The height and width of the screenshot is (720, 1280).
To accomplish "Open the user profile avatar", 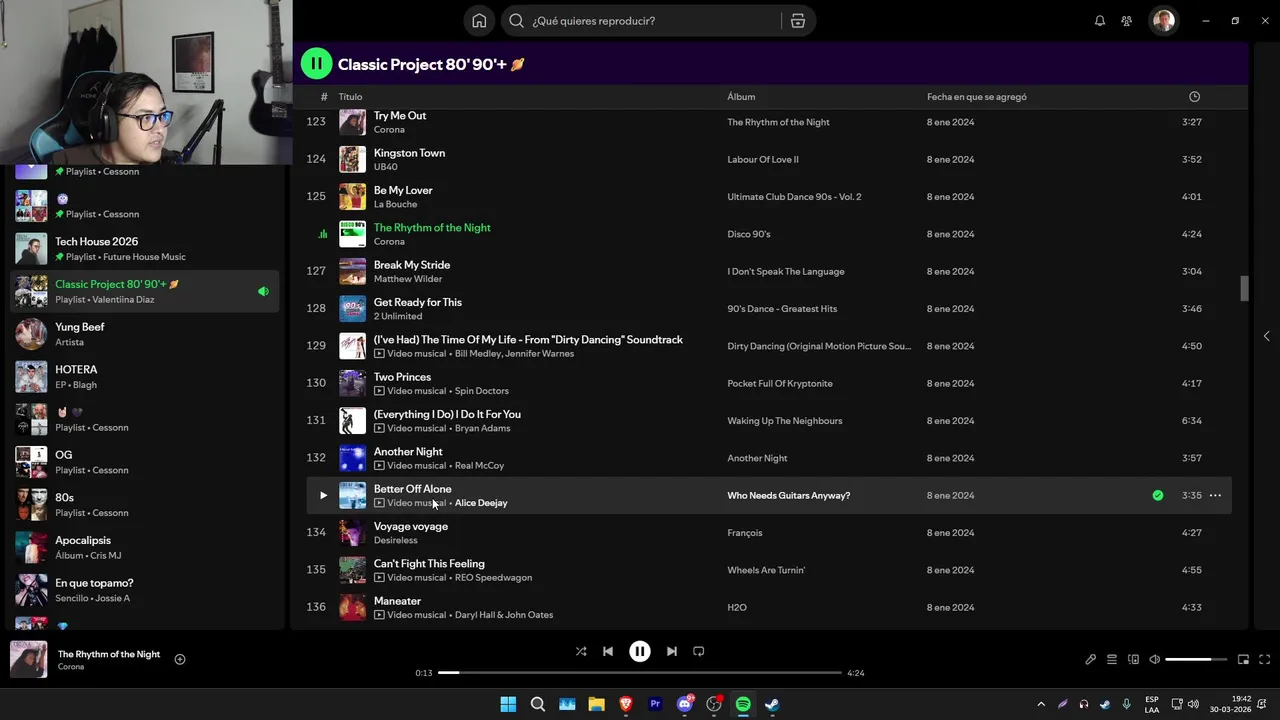I will click(1163, 21).
